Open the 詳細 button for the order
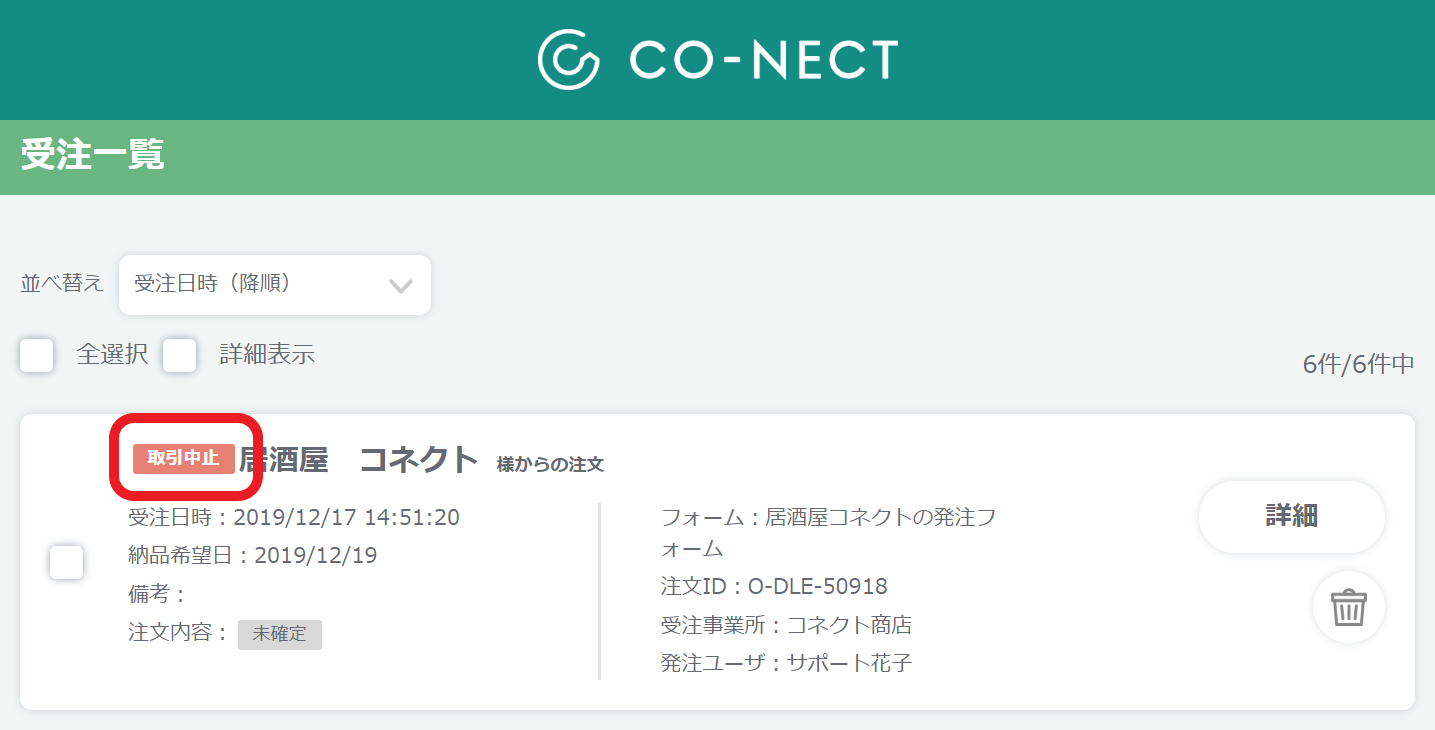Viewport: 1435px width, 730px height. pyautogui.click(x=1291, y=517)
